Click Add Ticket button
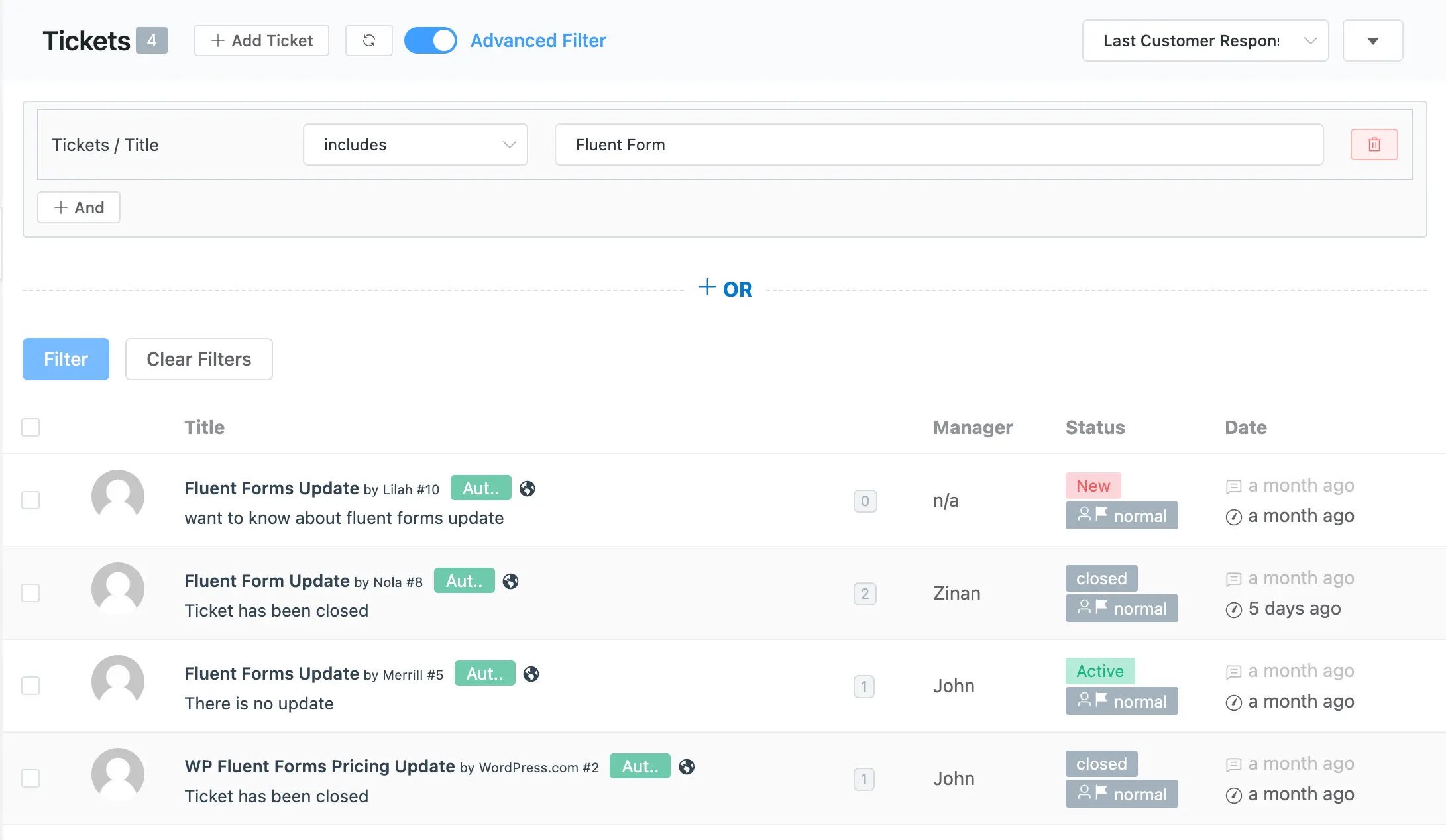1446x840 pixels. pos(262,40)
